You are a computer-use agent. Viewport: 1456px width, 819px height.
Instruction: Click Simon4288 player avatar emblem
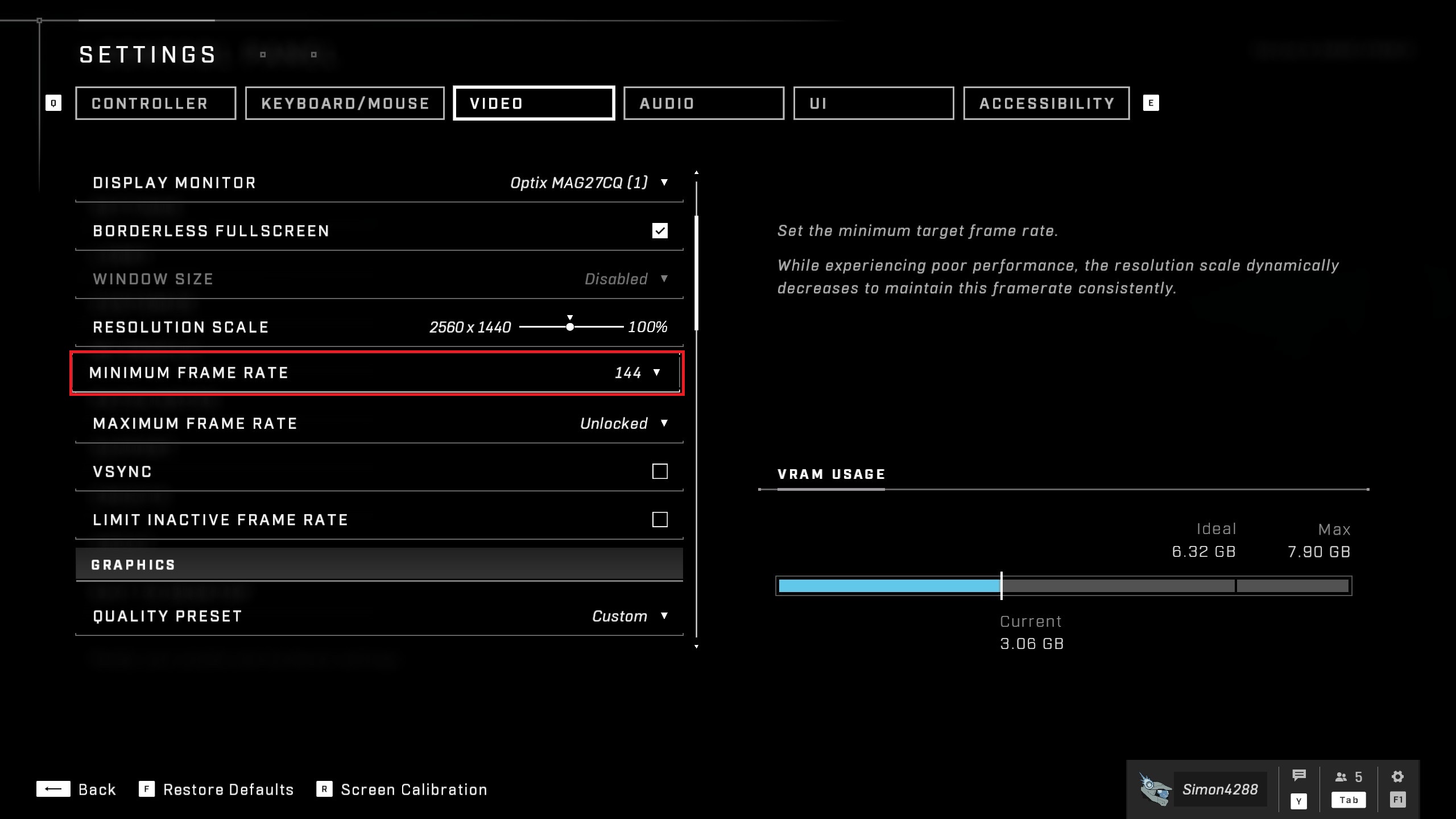(x=1155, y=789)
